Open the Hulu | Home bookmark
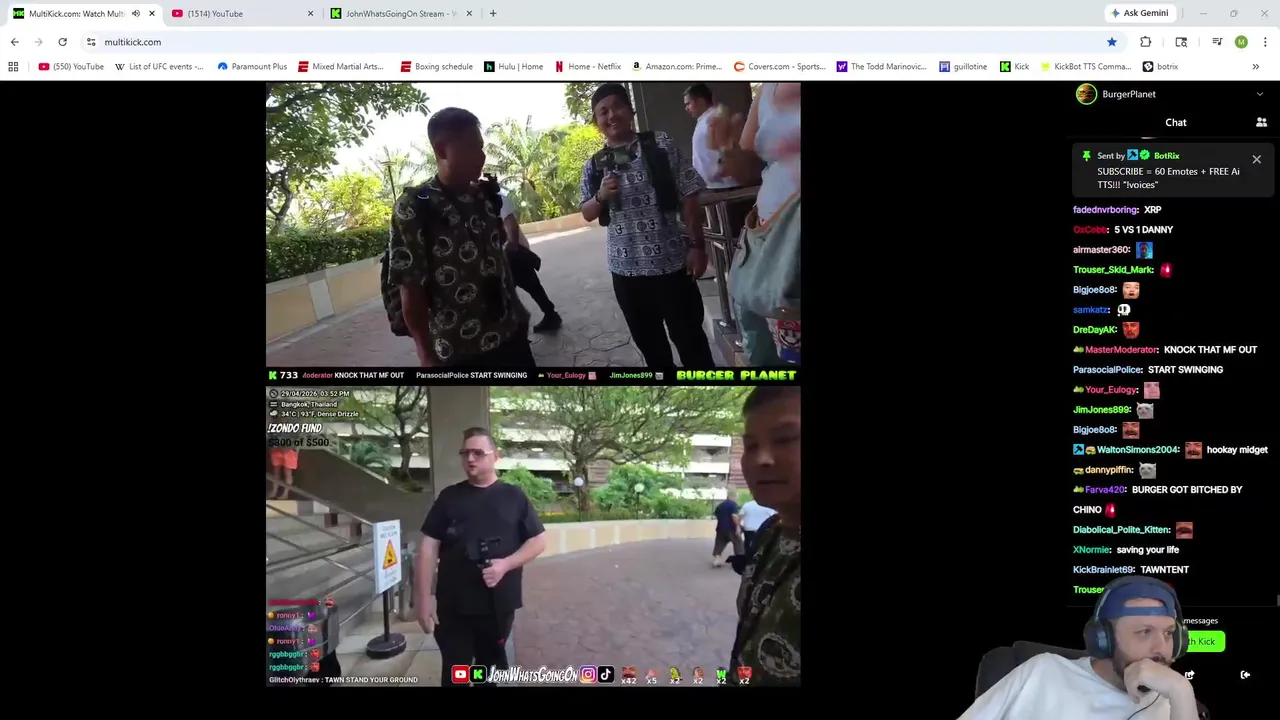This screenshot has width=1280, height=720. 514,67
